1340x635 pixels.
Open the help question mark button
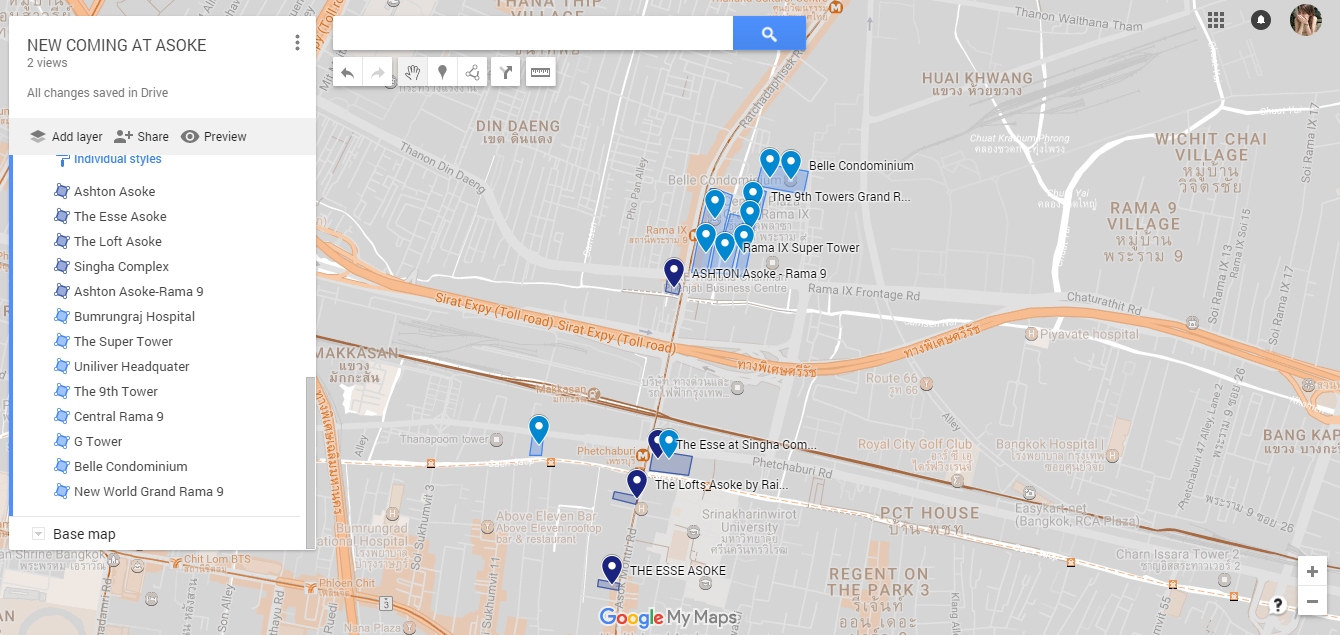coord(1278,604)
